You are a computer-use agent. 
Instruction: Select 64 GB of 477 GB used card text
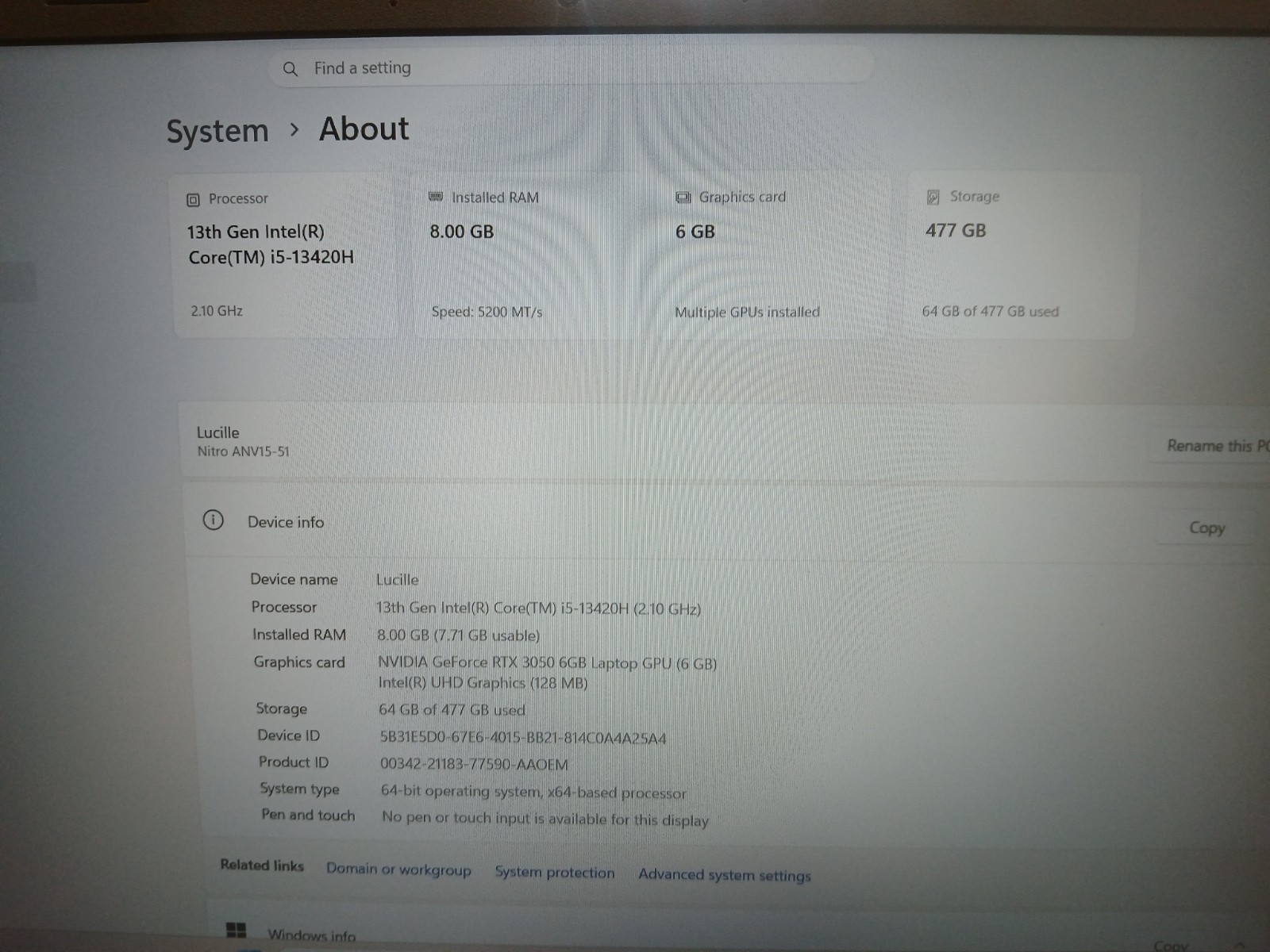(x=991, y=312)
